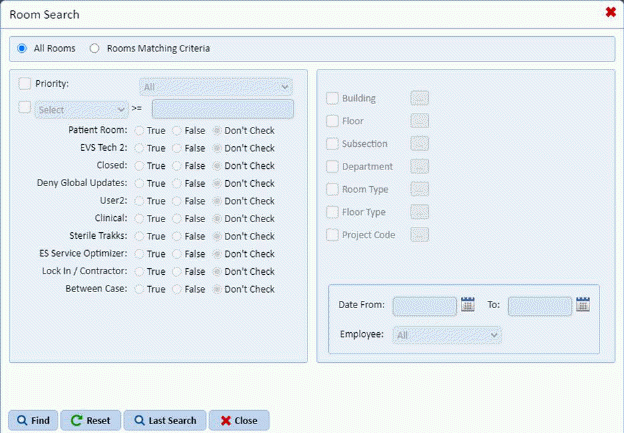
Task: Open the Select field dropdown
Action: [x=81, y=109]
